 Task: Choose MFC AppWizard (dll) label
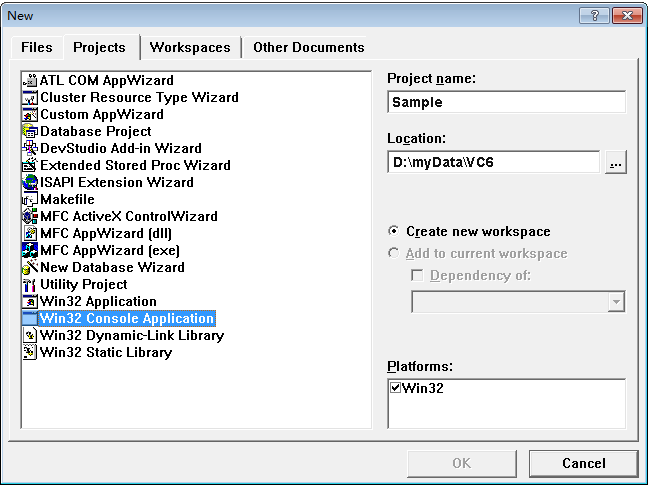106,233
